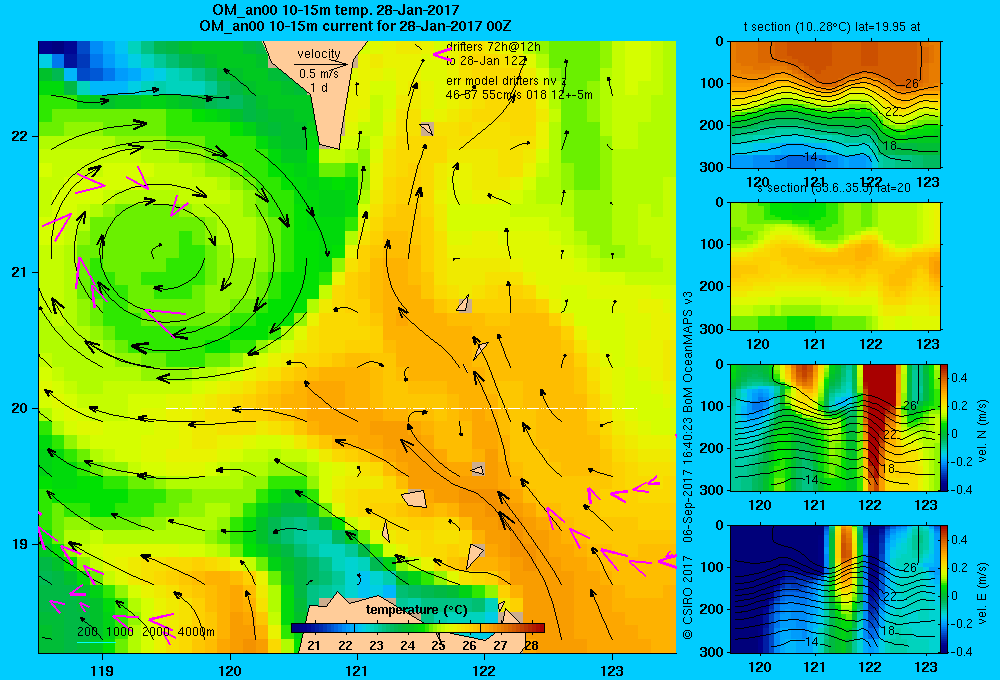Image resolution: width=1000 pixels, height=680 pixels.
Task: Click the 'vel. E (m/s)' axis label
Action: tap(982, 592)
